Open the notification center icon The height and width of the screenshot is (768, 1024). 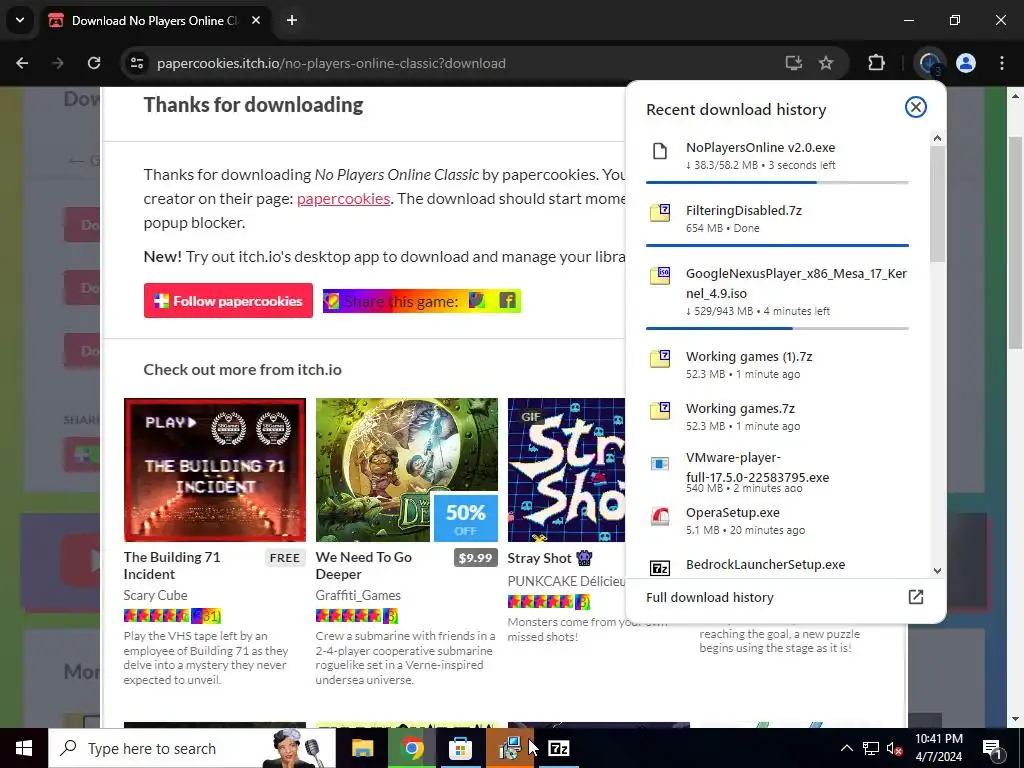click(992, 748)
